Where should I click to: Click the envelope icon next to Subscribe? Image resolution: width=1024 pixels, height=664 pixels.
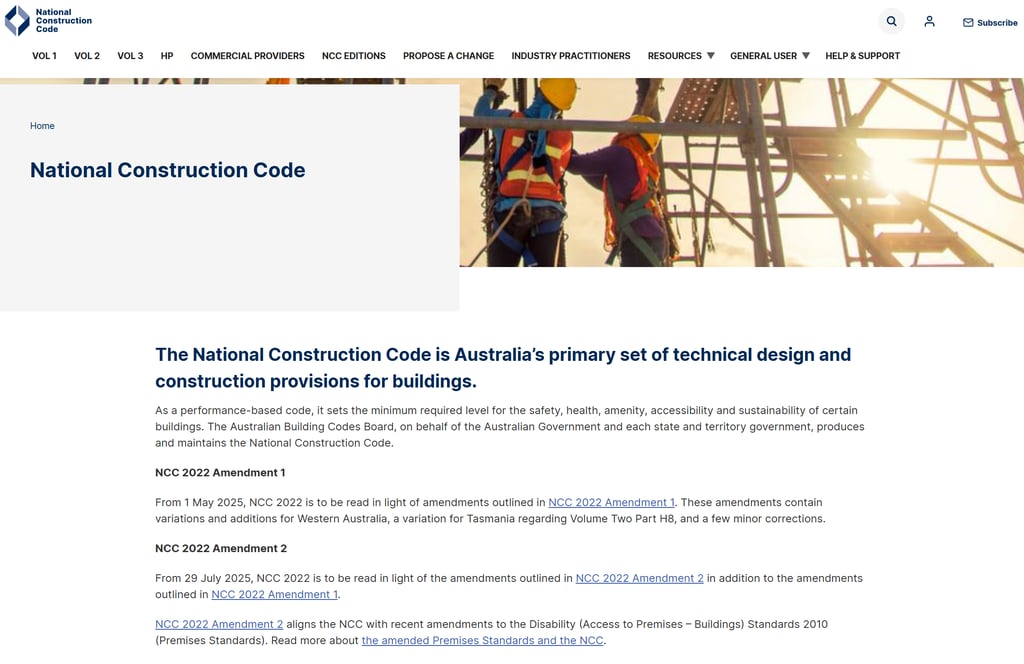tap(968, 22)
